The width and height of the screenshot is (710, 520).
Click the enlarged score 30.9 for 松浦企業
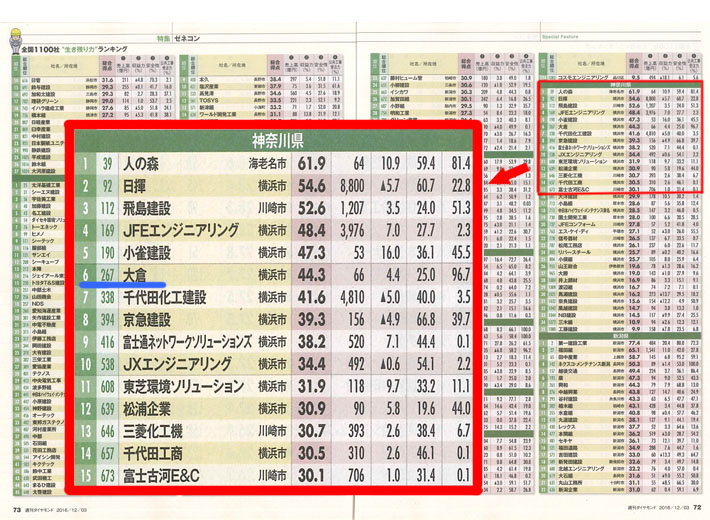click(x=312, y=409)
